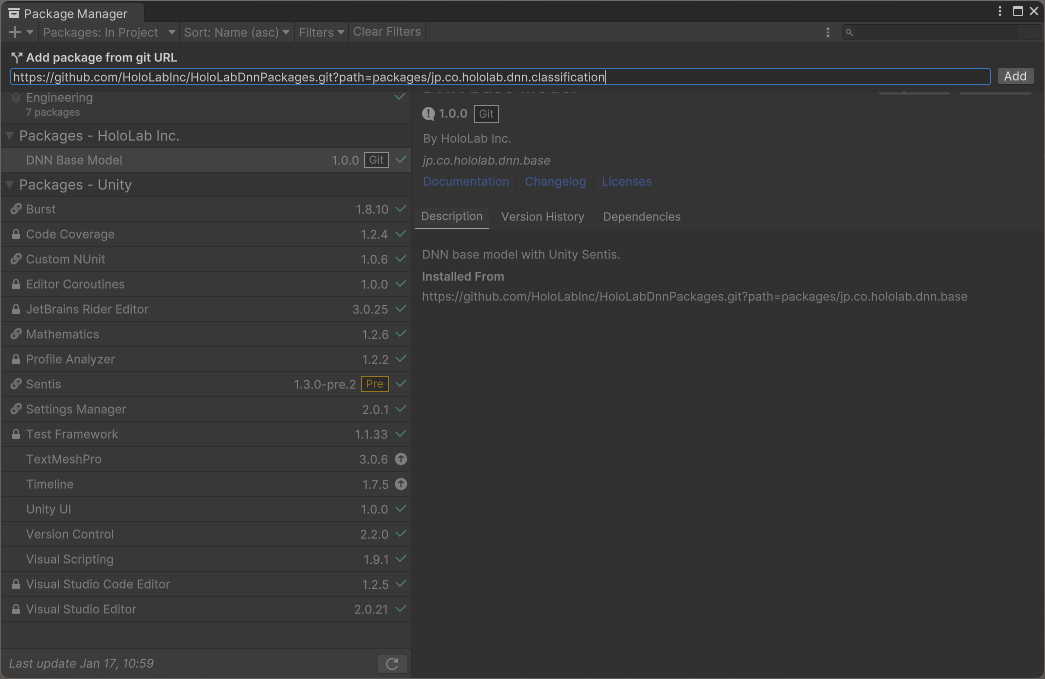Click the link icon beside Custom NUnit

tap(16, 259)
